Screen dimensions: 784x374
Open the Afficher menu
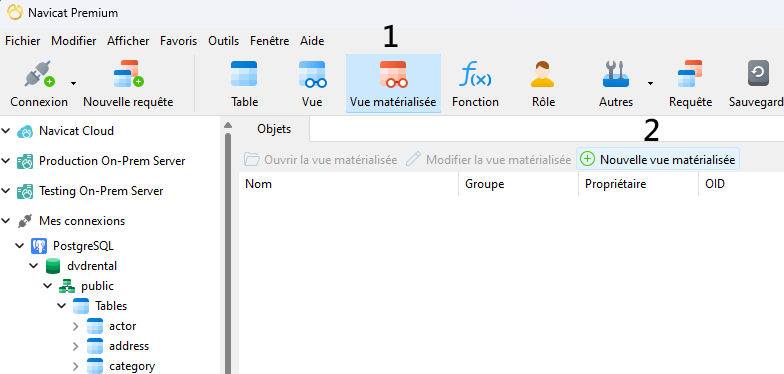(x=128, y=41)
